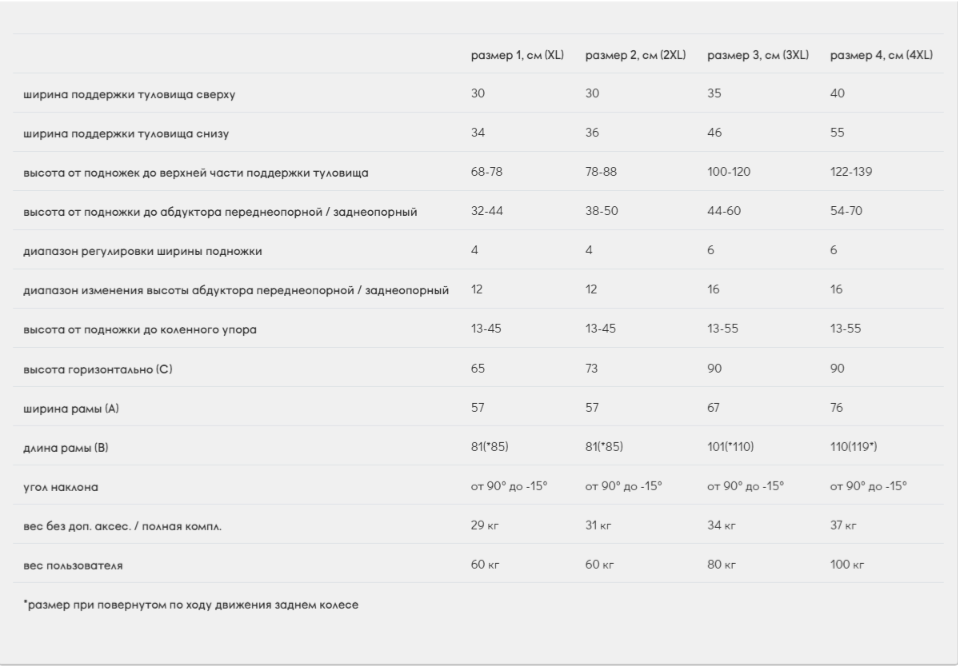The width and height of the screenshot is (958, 666).
Task: Select the 'ширина поддержки туловища снизу' row label
Action: point(127,133)
